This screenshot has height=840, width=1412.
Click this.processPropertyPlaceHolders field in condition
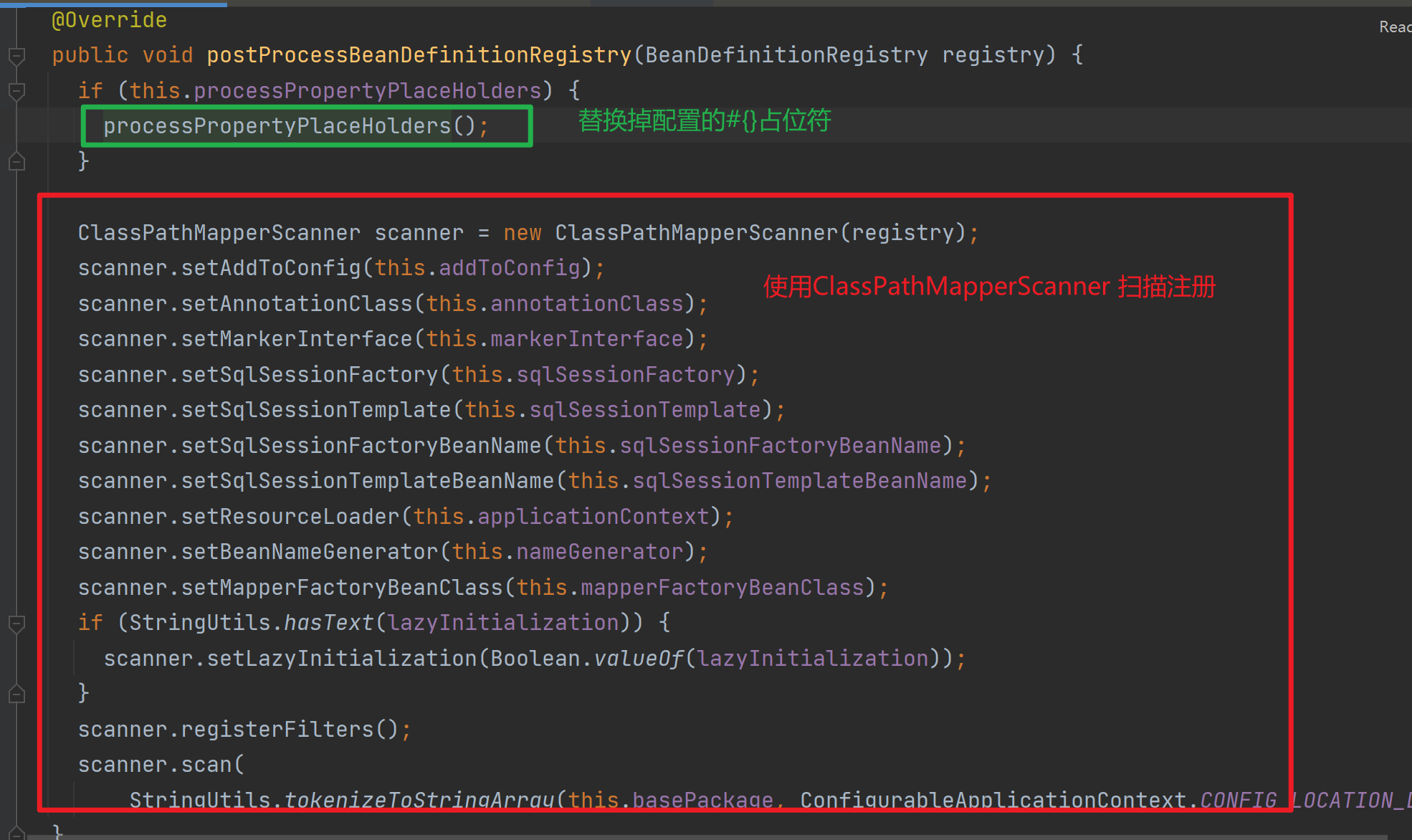tap(335, 91)
